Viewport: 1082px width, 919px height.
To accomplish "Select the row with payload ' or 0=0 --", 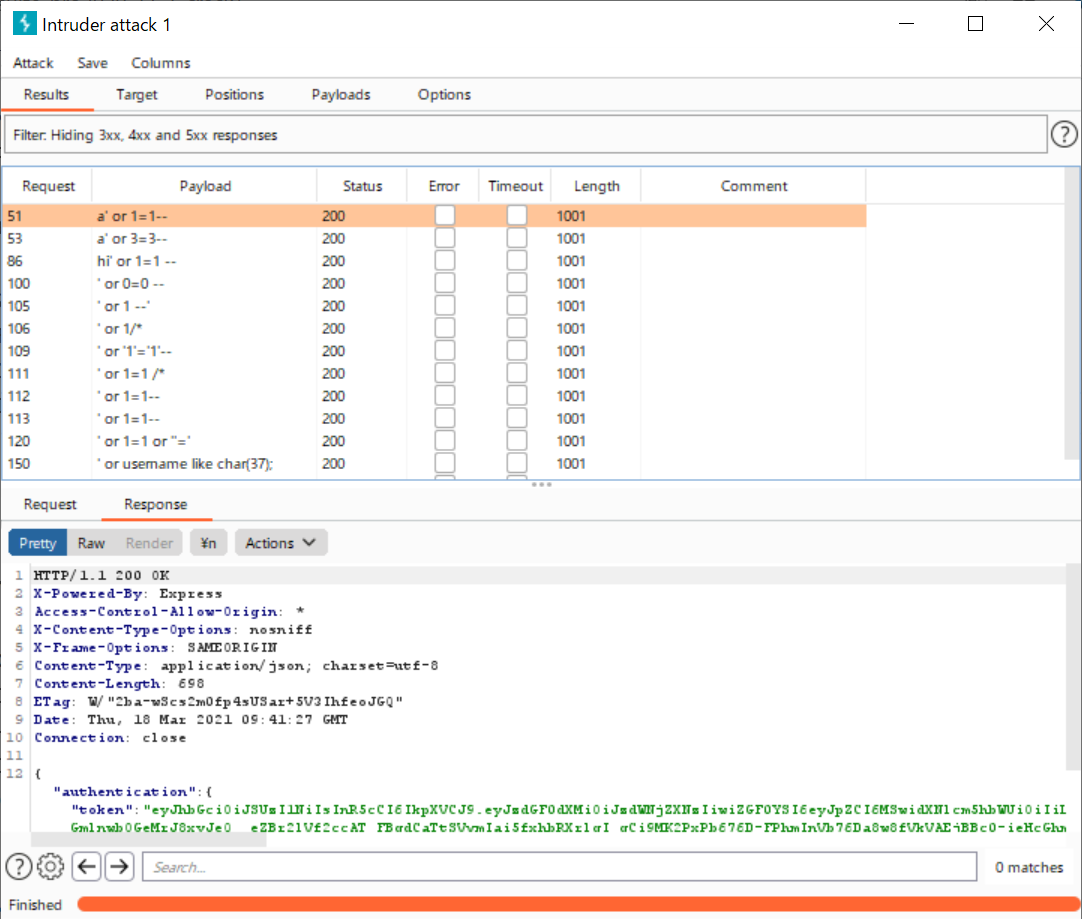I will pyautogui.click(x=435, y=284).
